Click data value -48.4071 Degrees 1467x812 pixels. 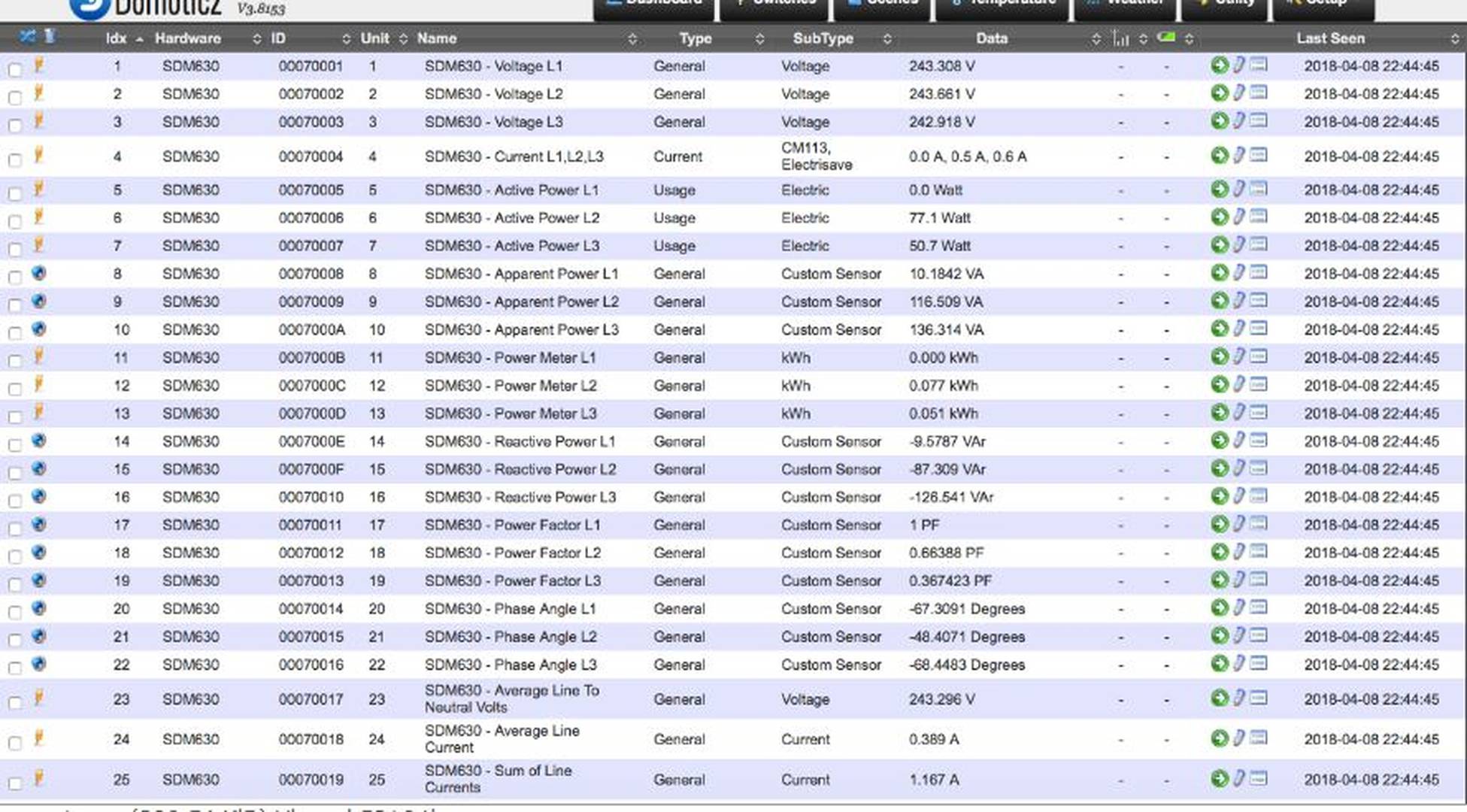click(966, 637)
